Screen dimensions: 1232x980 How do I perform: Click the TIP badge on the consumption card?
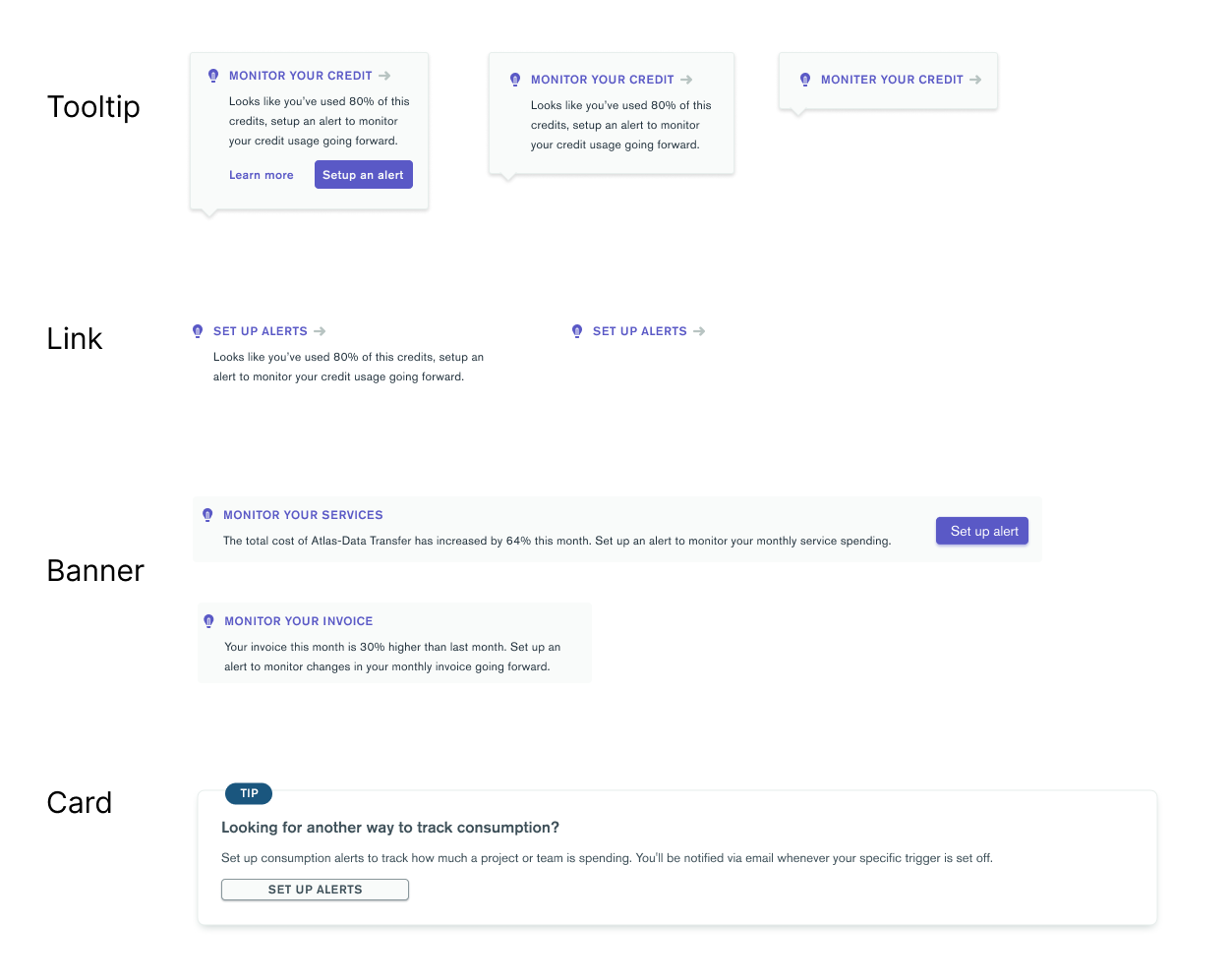pyautogui.click(x=248, y=793)
